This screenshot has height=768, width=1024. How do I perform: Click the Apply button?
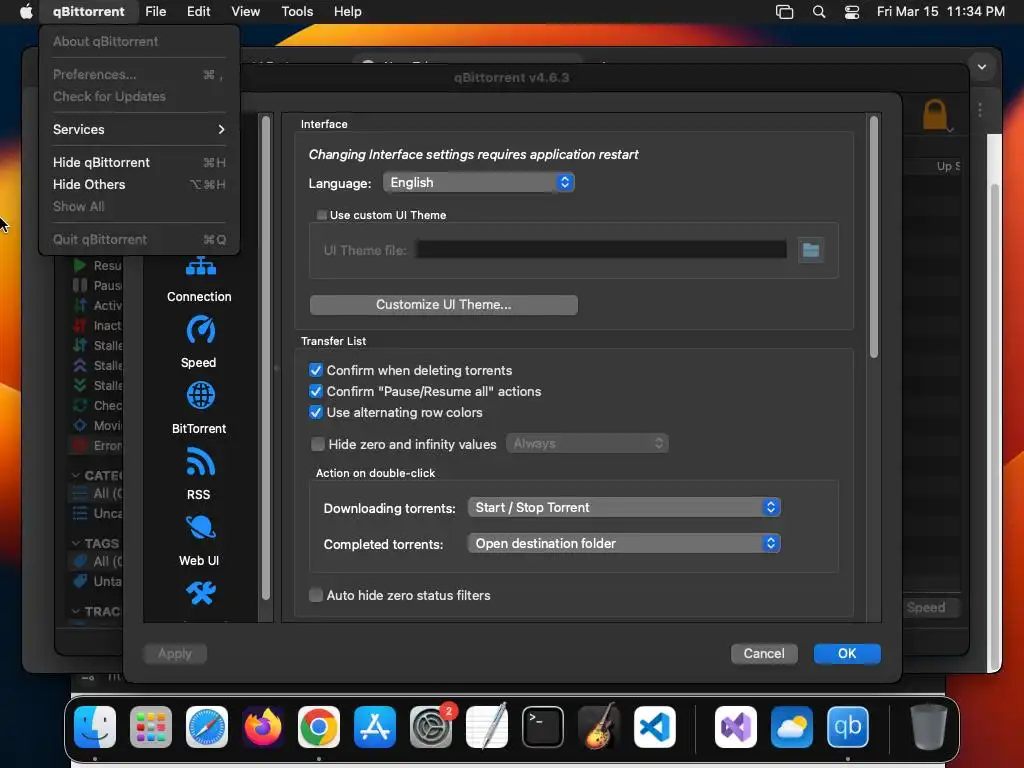175,653
